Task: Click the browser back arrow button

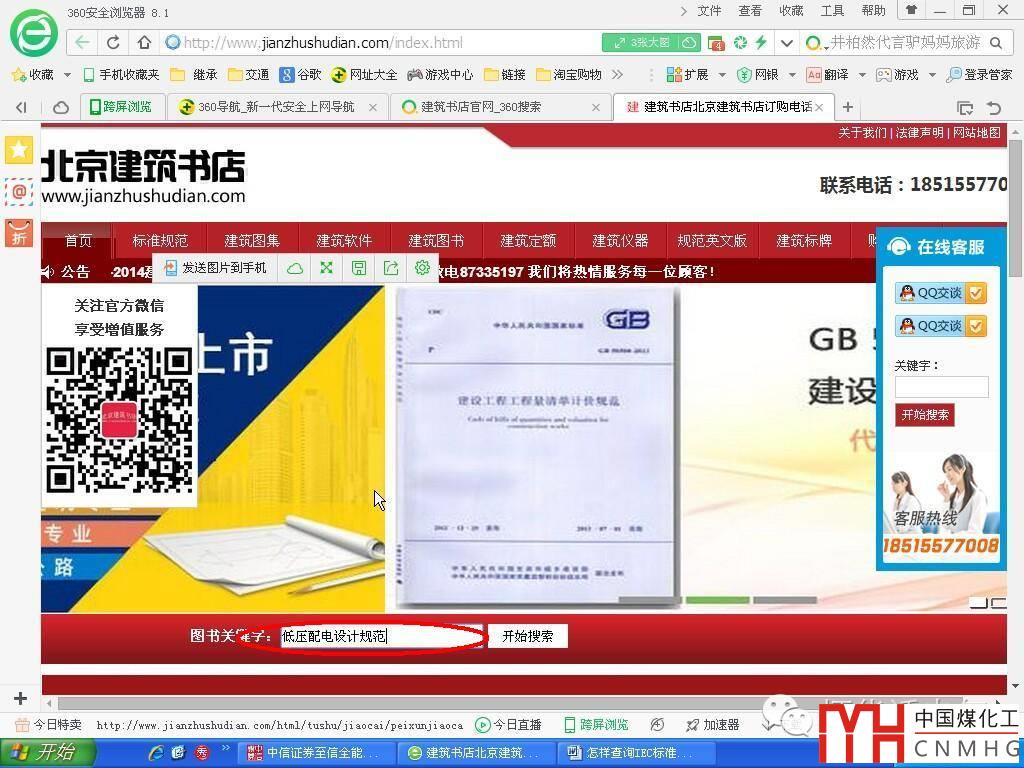Action: [x=82, y=42]
